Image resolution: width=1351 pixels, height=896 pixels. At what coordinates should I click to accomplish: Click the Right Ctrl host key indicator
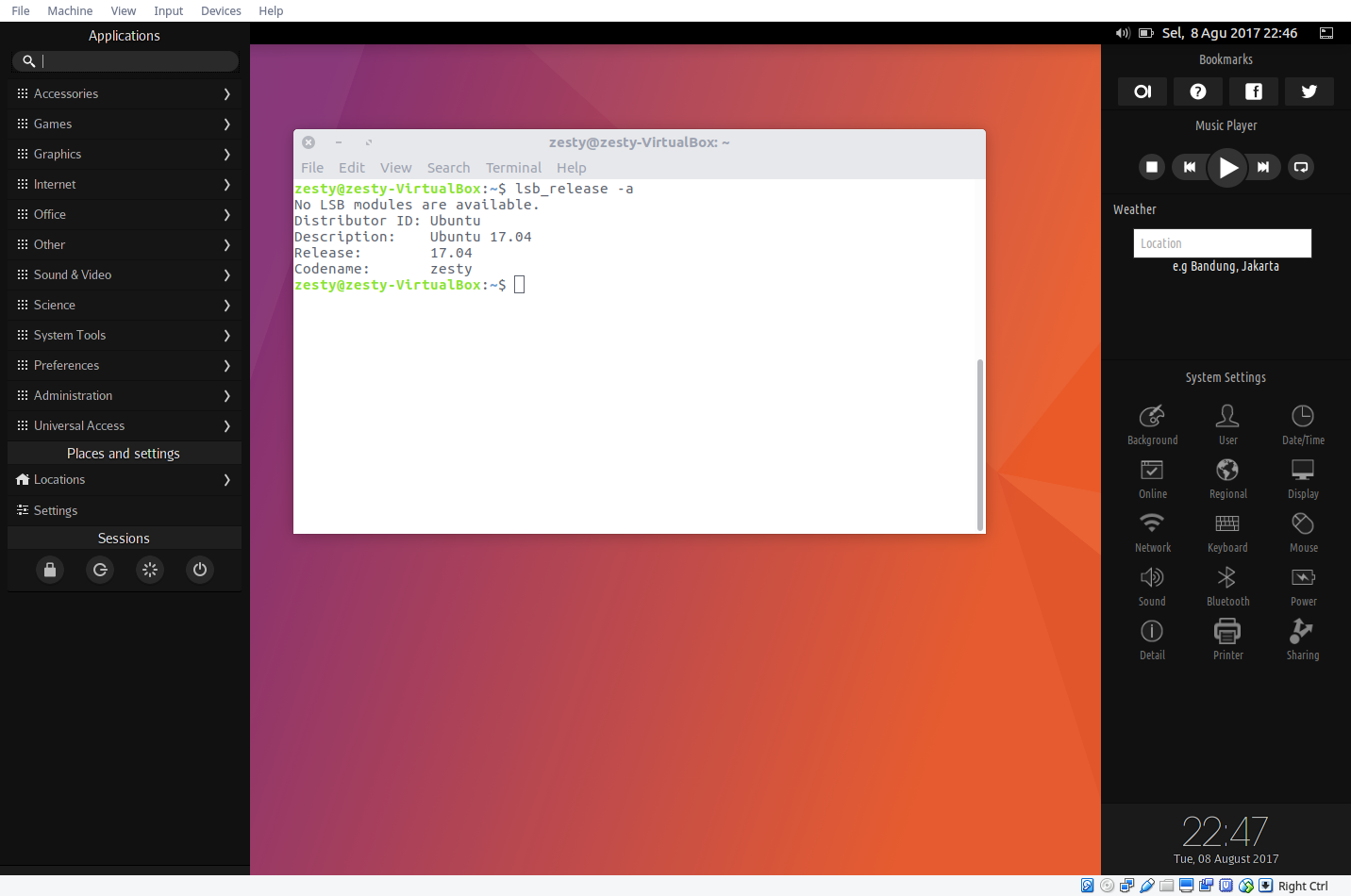click(1303, 886)
